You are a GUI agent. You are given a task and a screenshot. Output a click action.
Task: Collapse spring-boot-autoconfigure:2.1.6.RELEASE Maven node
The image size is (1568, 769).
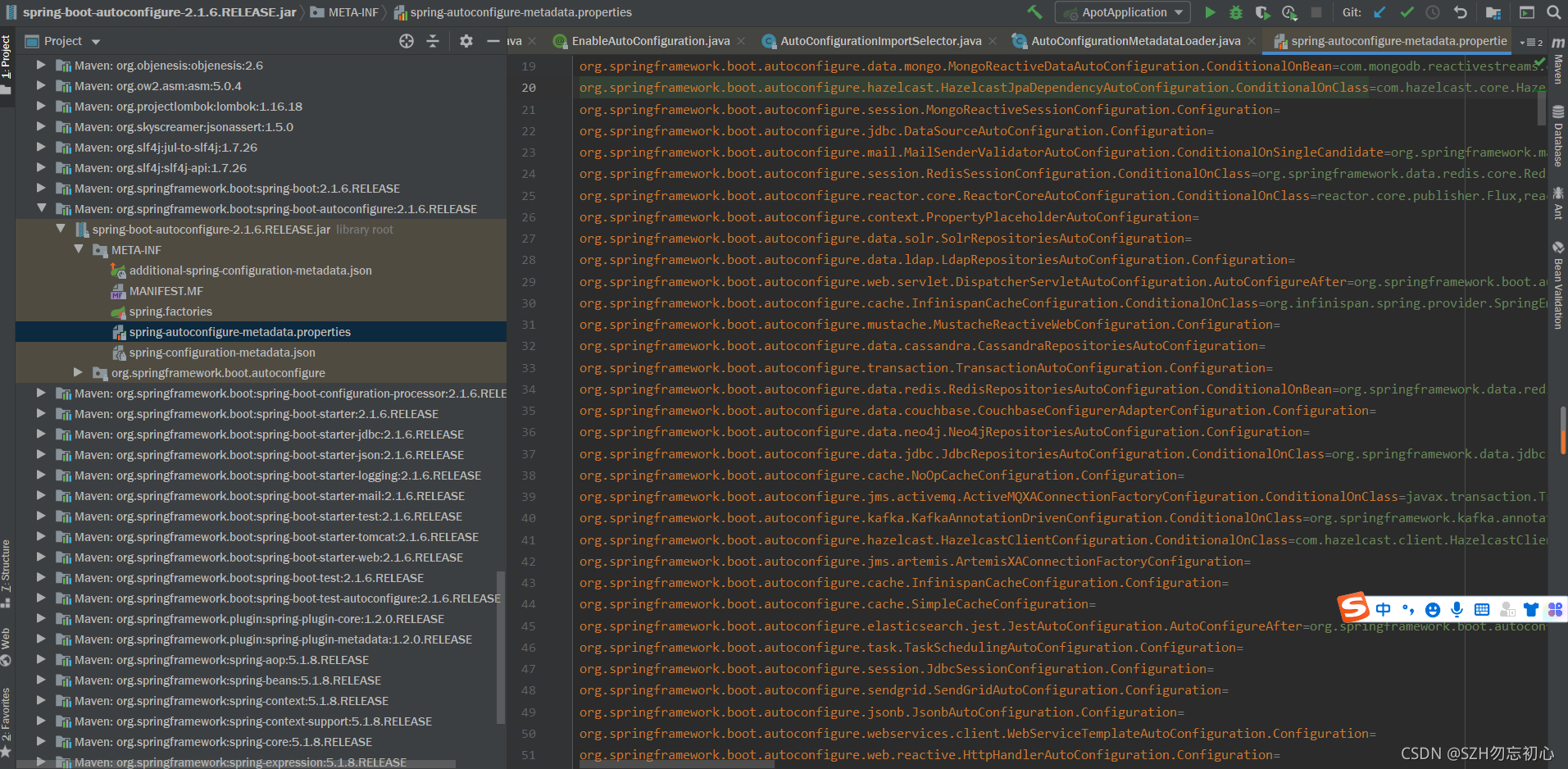pos(41,208)
